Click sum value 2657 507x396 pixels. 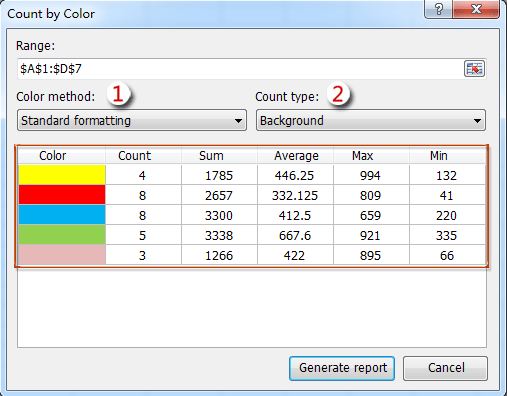(x=219, y=196)
